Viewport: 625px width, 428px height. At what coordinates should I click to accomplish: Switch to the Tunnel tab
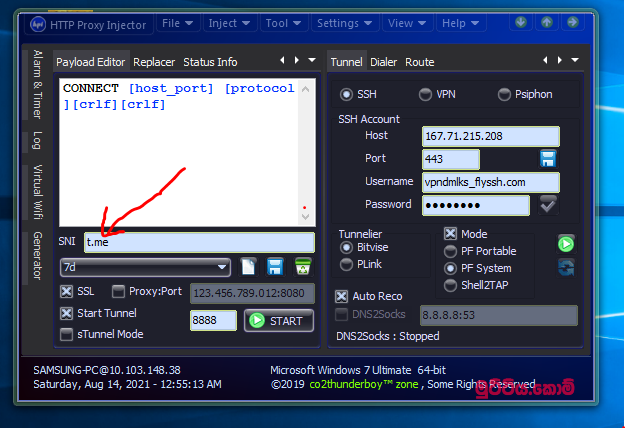pos(346,62)
